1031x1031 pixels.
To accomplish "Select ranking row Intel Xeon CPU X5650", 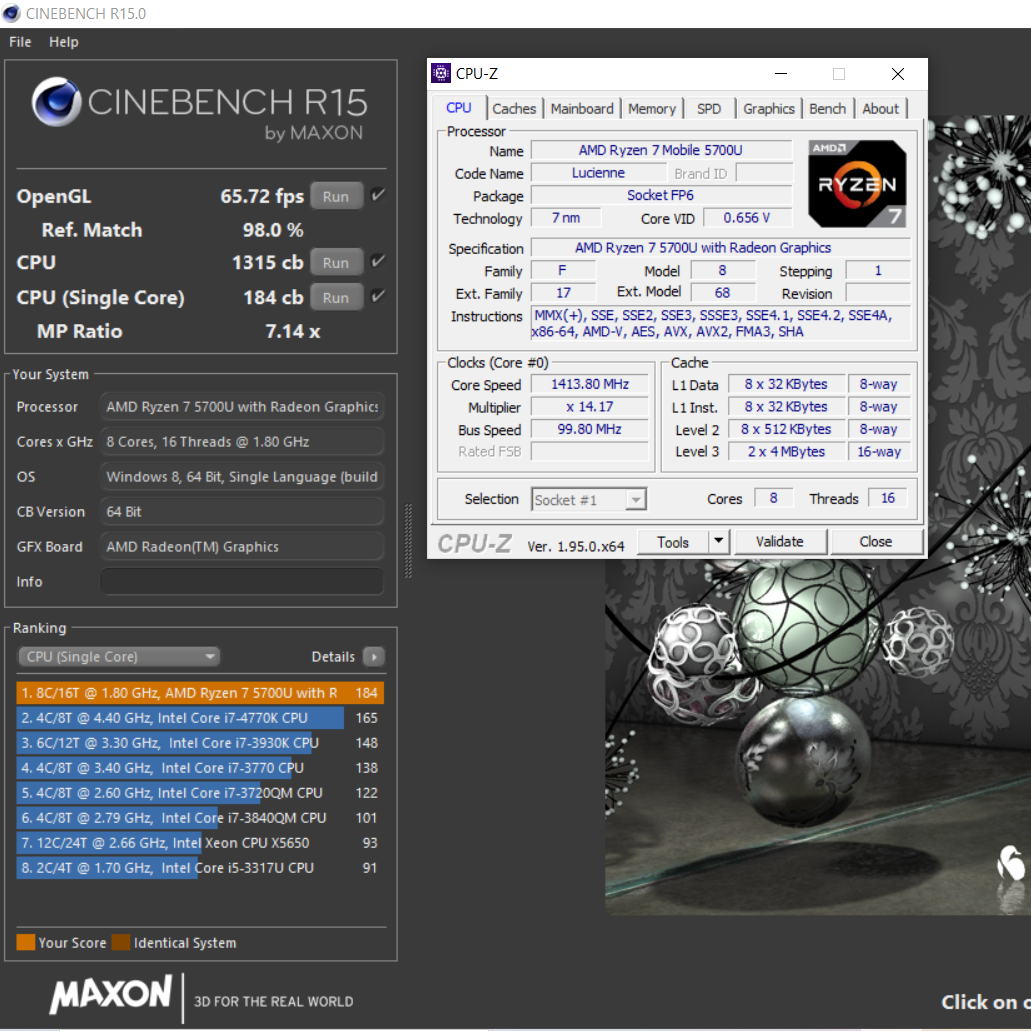I will tap(200, 842).
